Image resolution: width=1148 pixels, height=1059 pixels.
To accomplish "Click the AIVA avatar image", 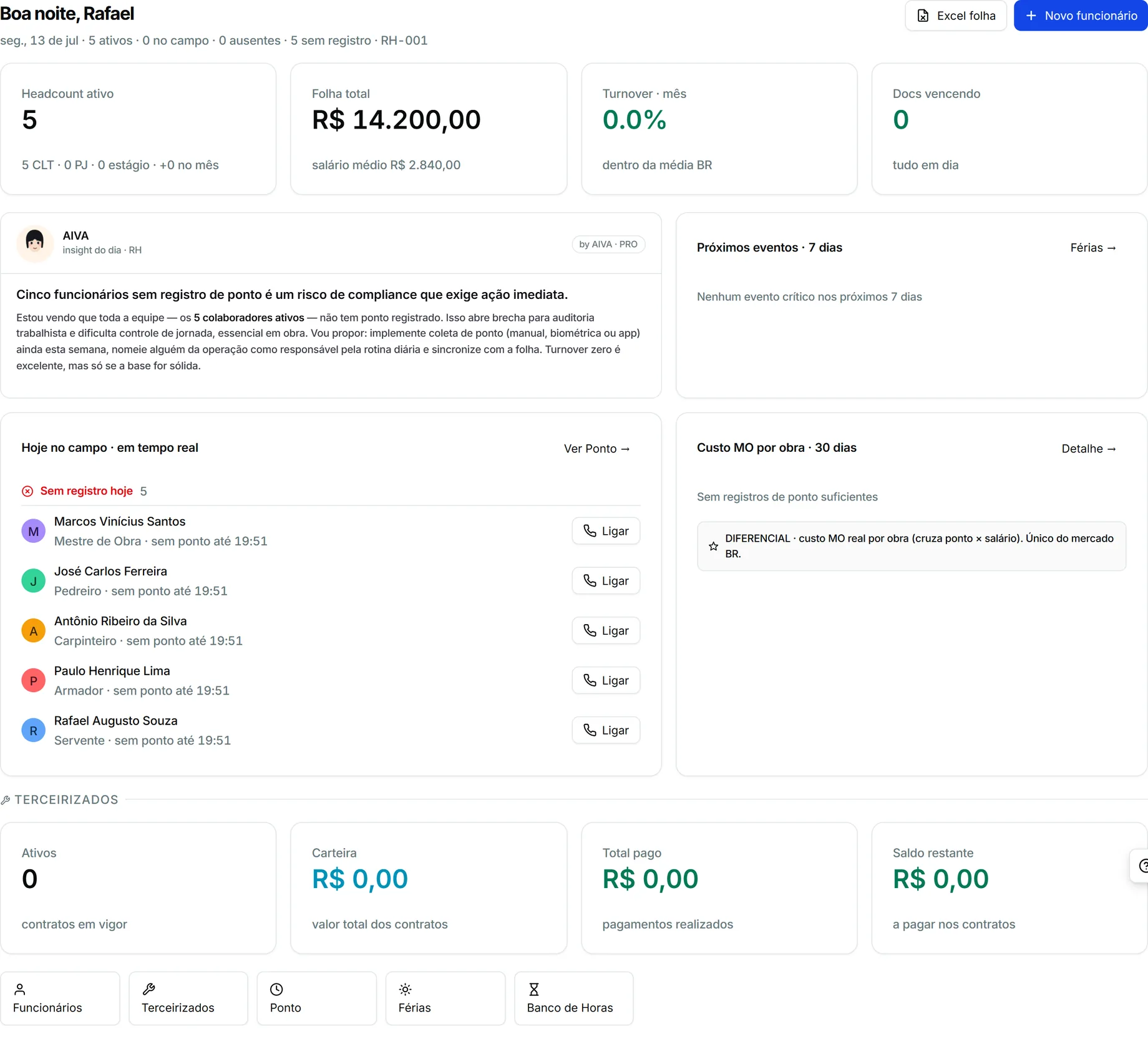I will (35, 243).
